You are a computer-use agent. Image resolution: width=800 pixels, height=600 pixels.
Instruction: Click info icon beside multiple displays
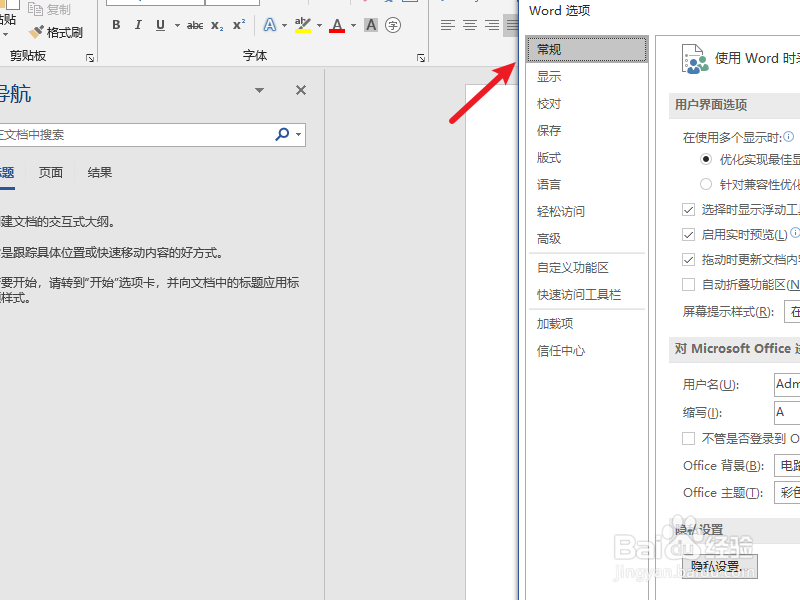click(x=789, y=136)
